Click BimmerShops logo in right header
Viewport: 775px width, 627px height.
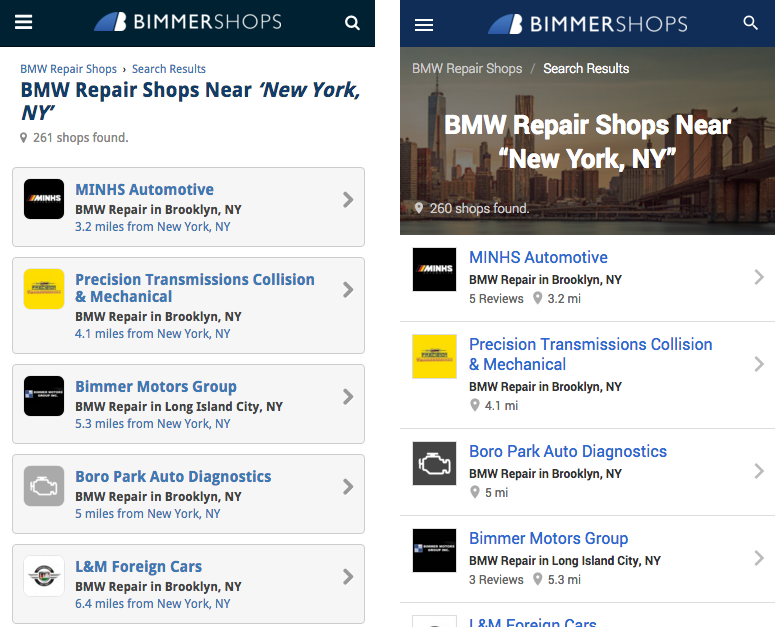point(588,24)
